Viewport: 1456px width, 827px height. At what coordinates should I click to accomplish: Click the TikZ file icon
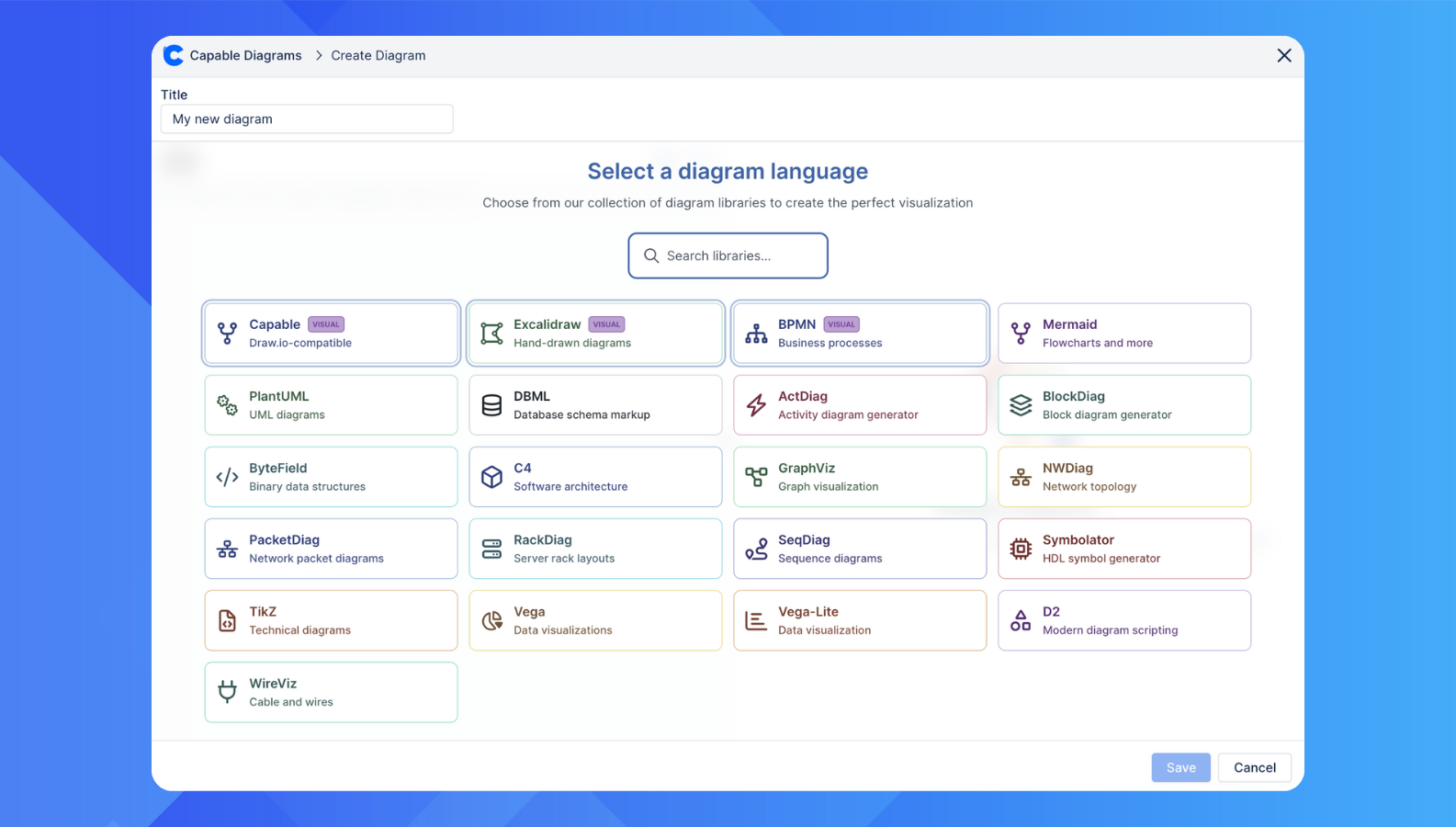227,620
